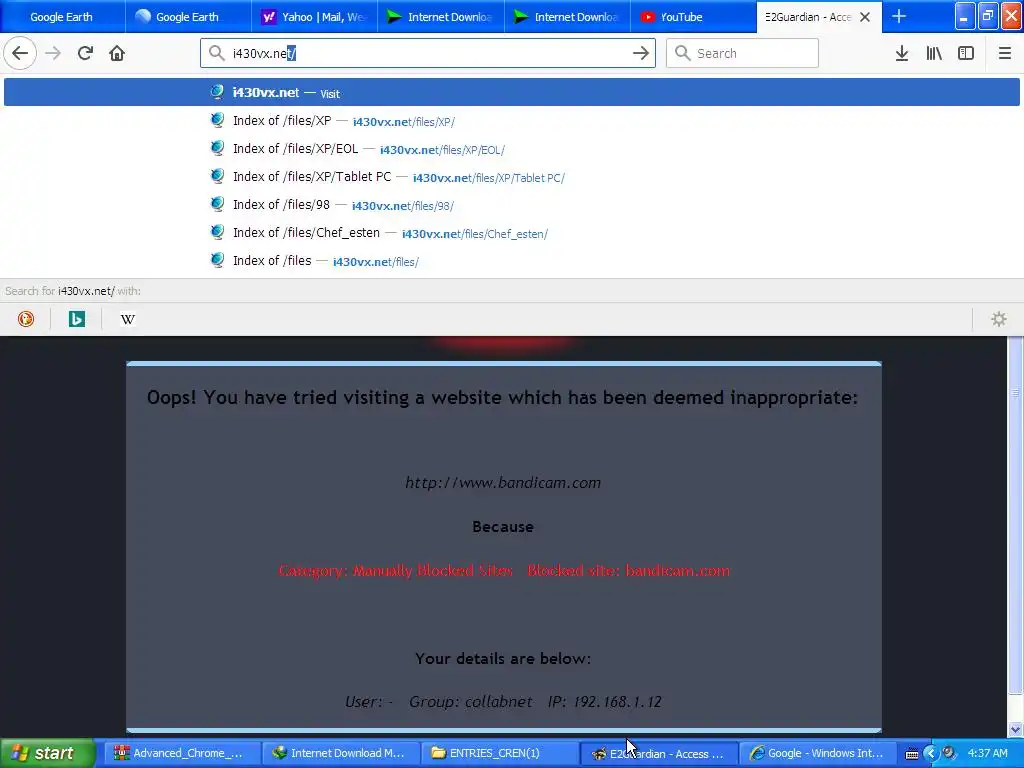Click the Group: collabnet text
The height and width of the screenshot is (768, 1024).
[x=471, y=701]
